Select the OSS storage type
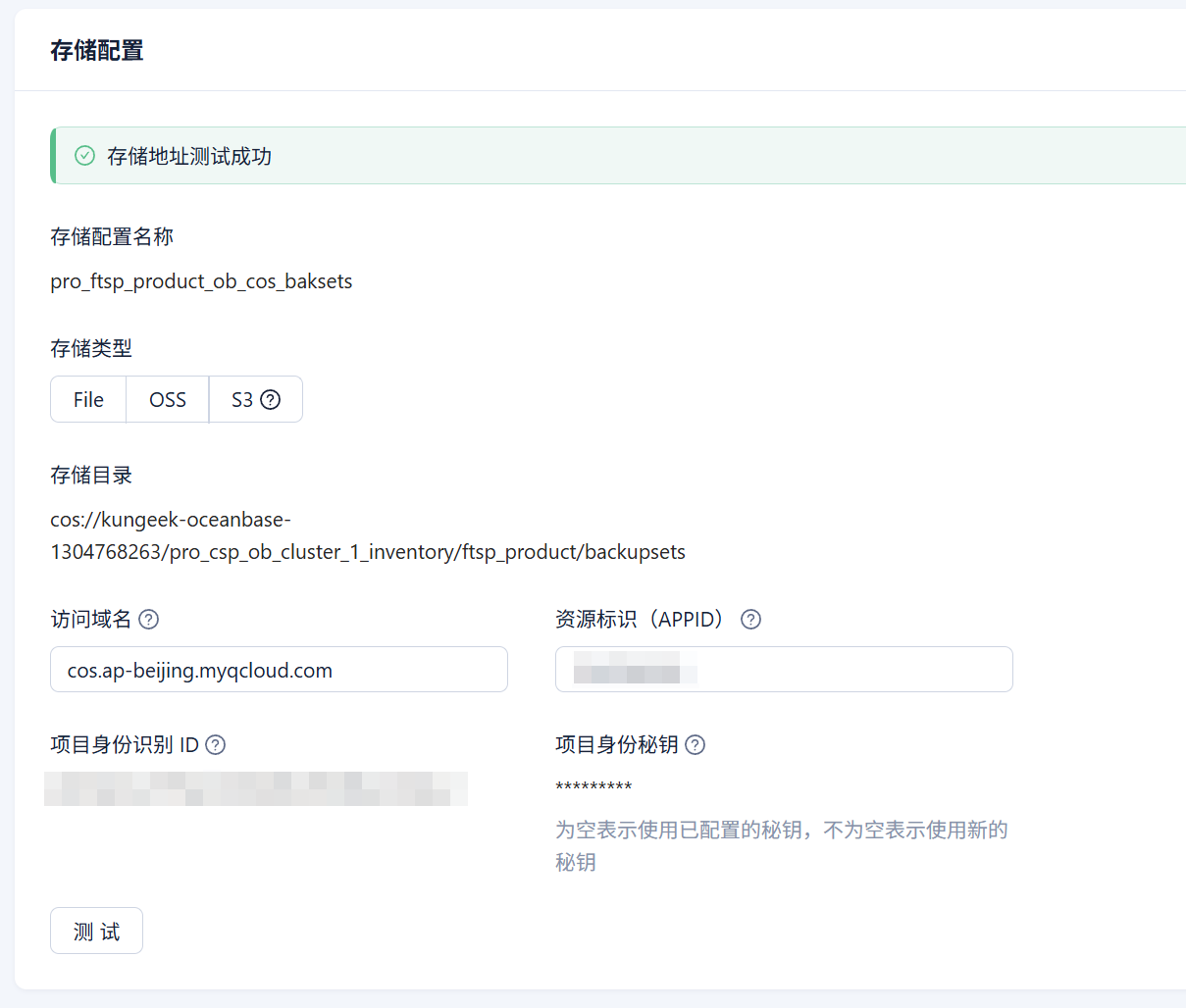1186x1008 pixels. (168, 399)
